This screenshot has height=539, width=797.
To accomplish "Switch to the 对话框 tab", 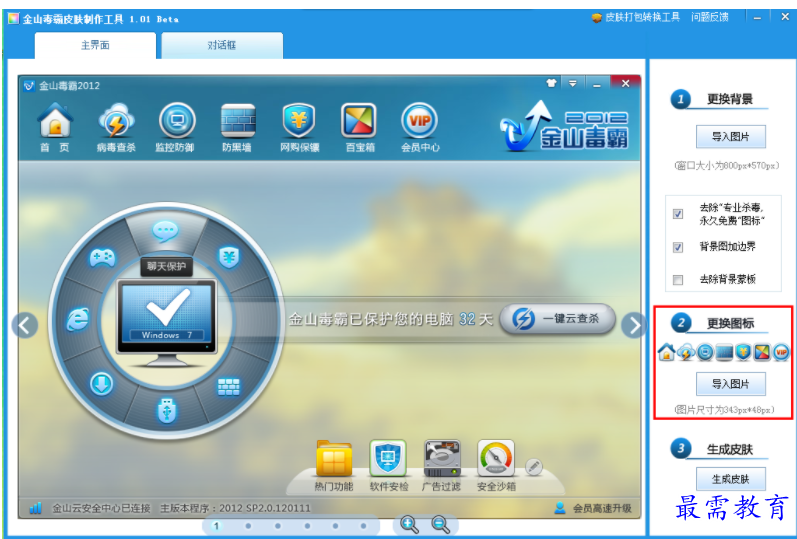I will (x=222, y=45).
